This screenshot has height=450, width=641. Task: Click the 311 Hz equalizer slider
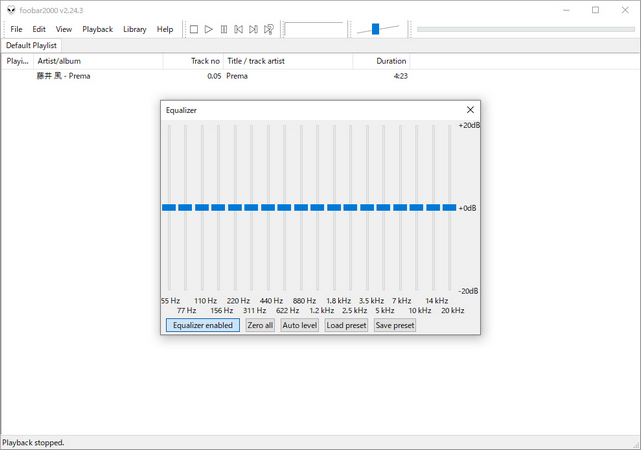(251, 208)
